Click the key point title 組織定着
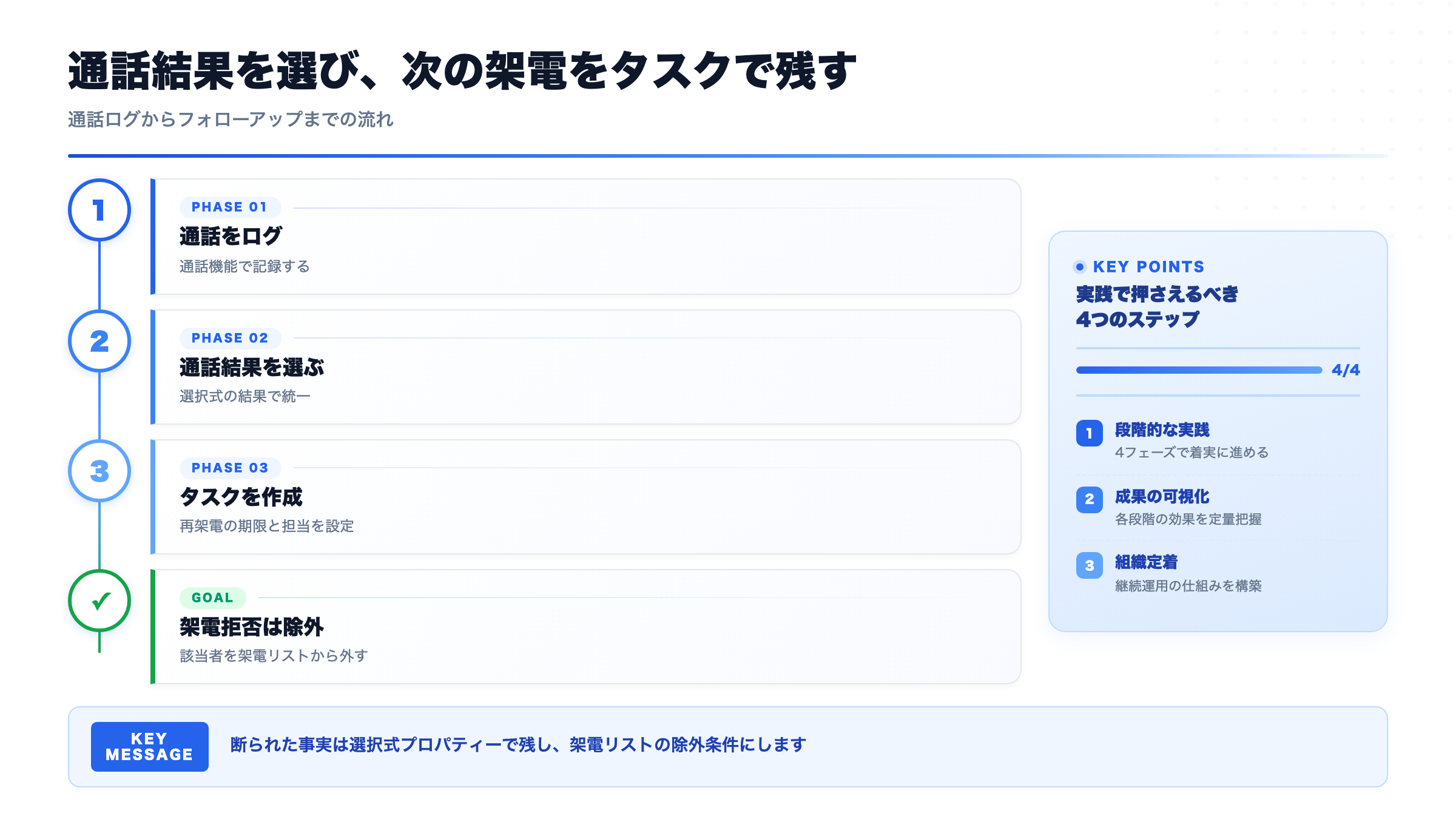The image size is (1456, 819). point(1146,562)
